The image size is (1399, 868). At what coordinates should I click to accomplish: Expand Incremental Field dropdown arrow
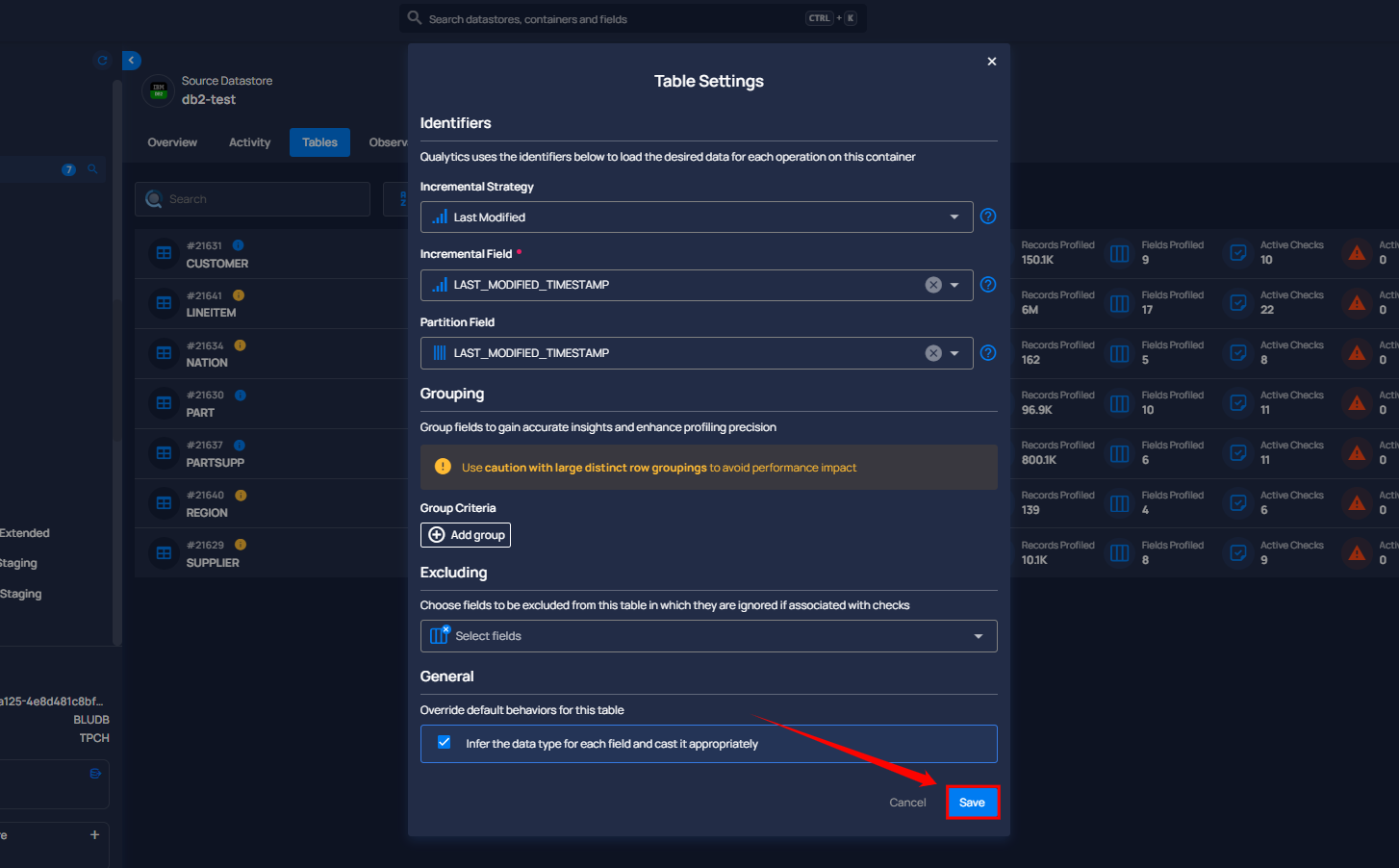[x=954, y=285]
